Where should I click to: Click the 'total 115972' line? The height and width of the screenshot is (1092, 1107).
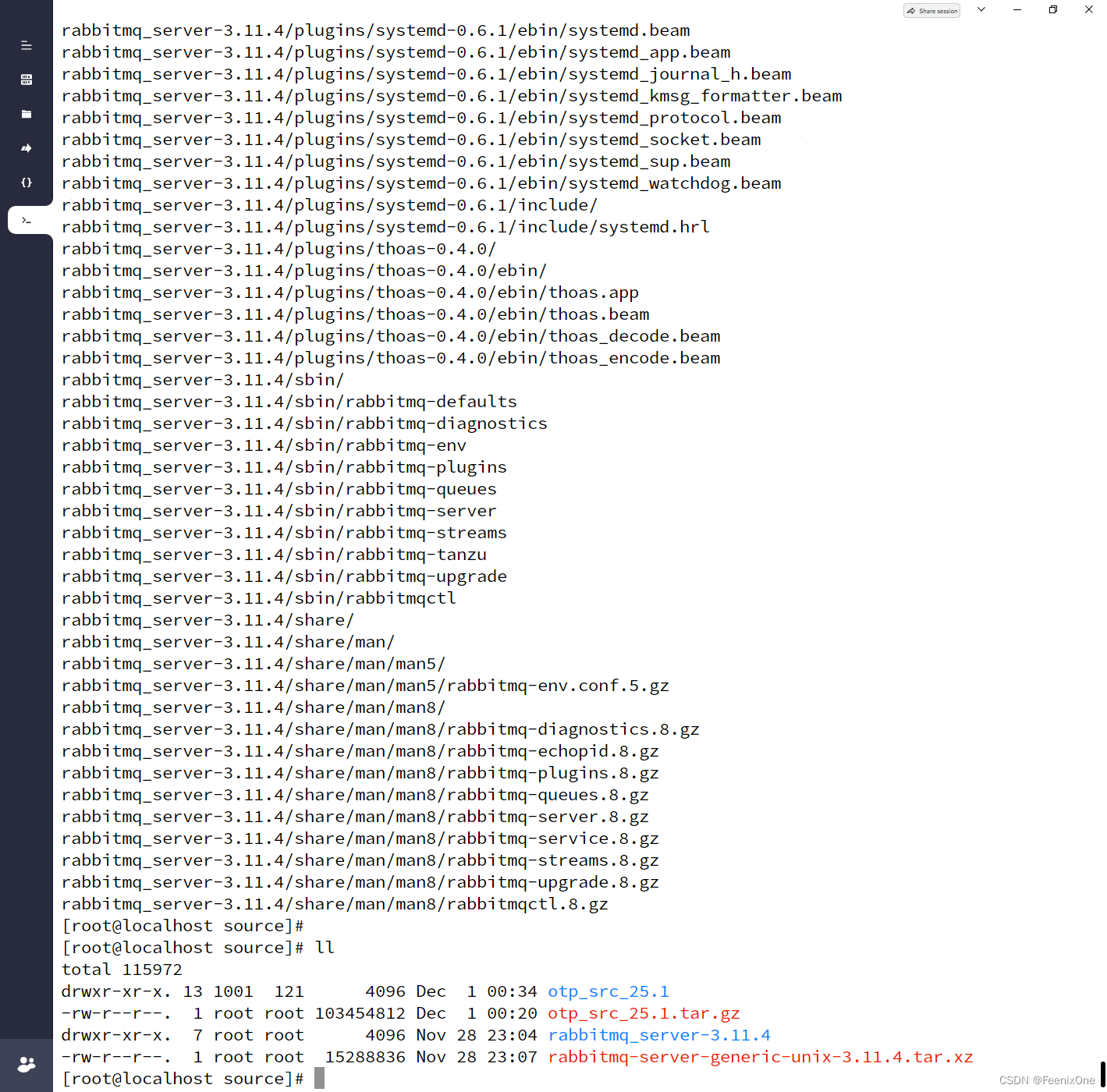122,970
